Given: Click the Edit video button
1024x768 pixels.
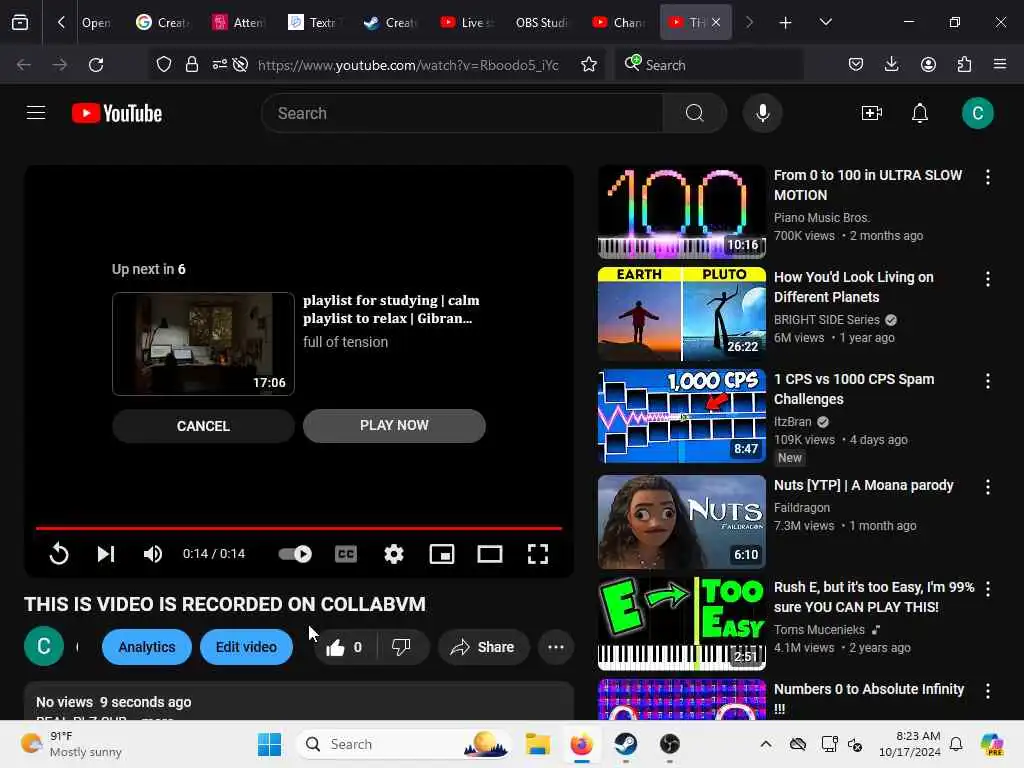Looking at the screenshot, I should (x=246, y=647).
